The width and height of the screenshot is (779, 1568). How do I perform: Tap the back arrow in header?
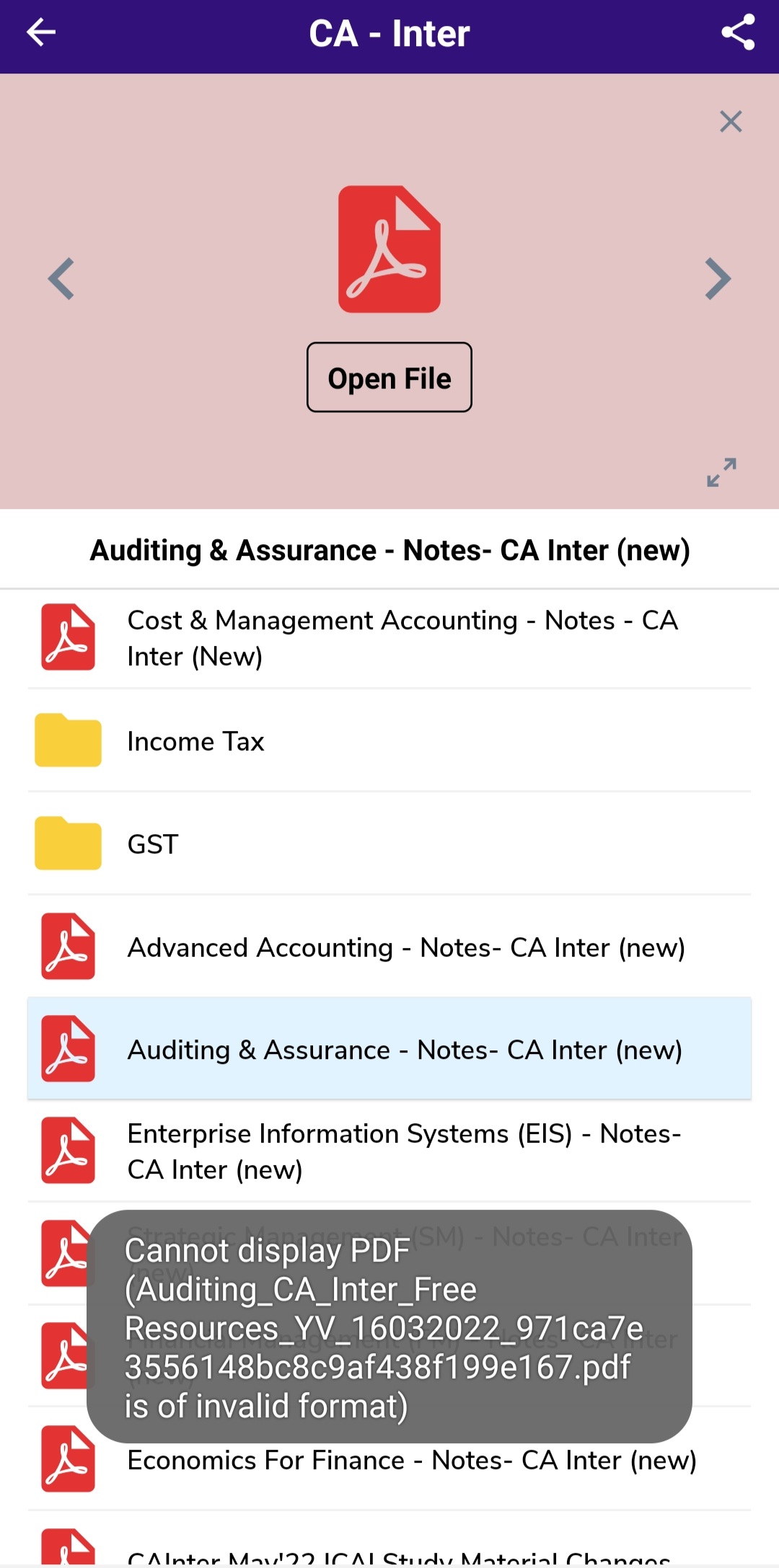pos(41,32)
